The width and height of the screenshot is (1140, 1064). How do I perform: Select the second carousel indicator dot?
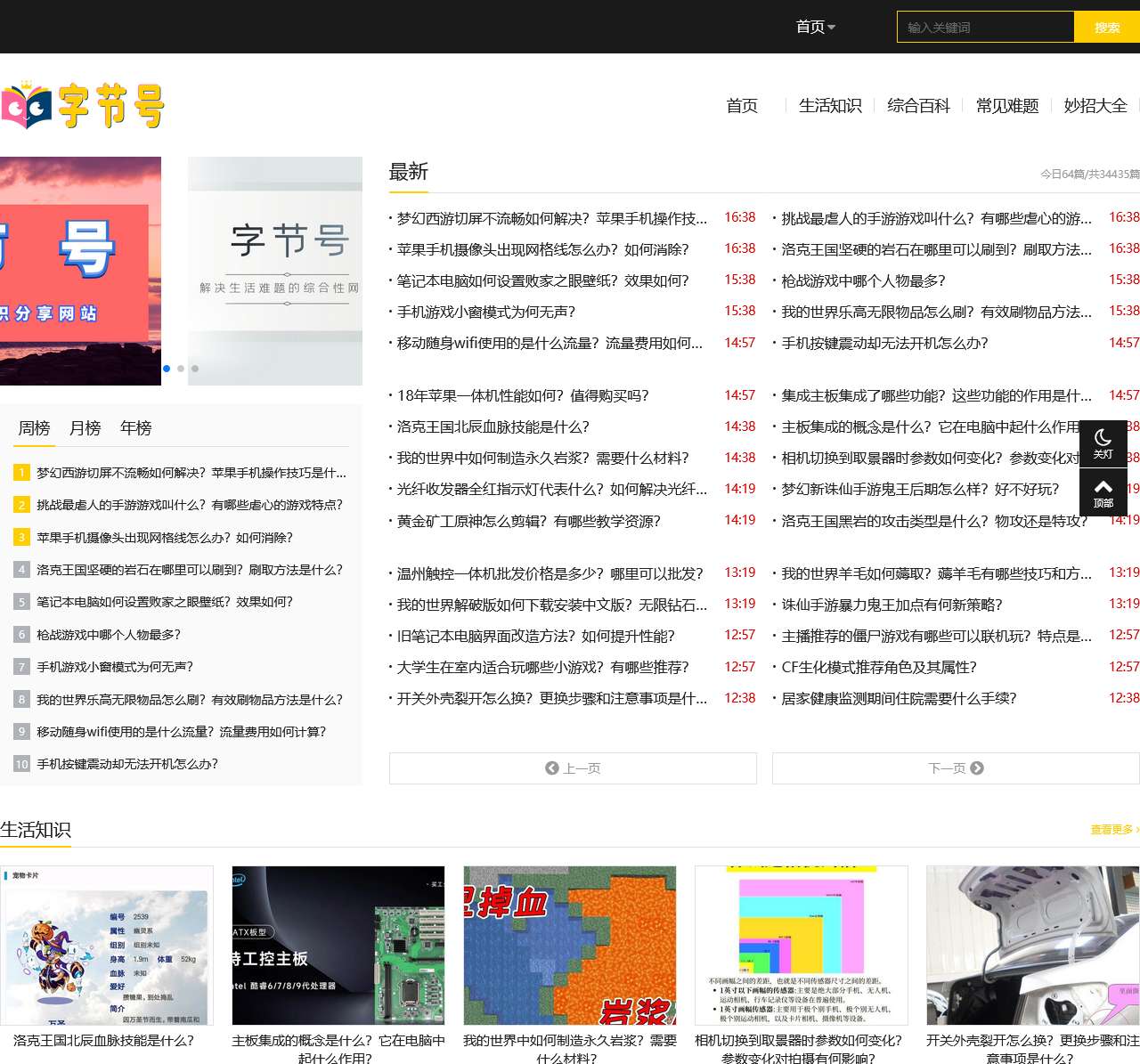click(180, 368)
